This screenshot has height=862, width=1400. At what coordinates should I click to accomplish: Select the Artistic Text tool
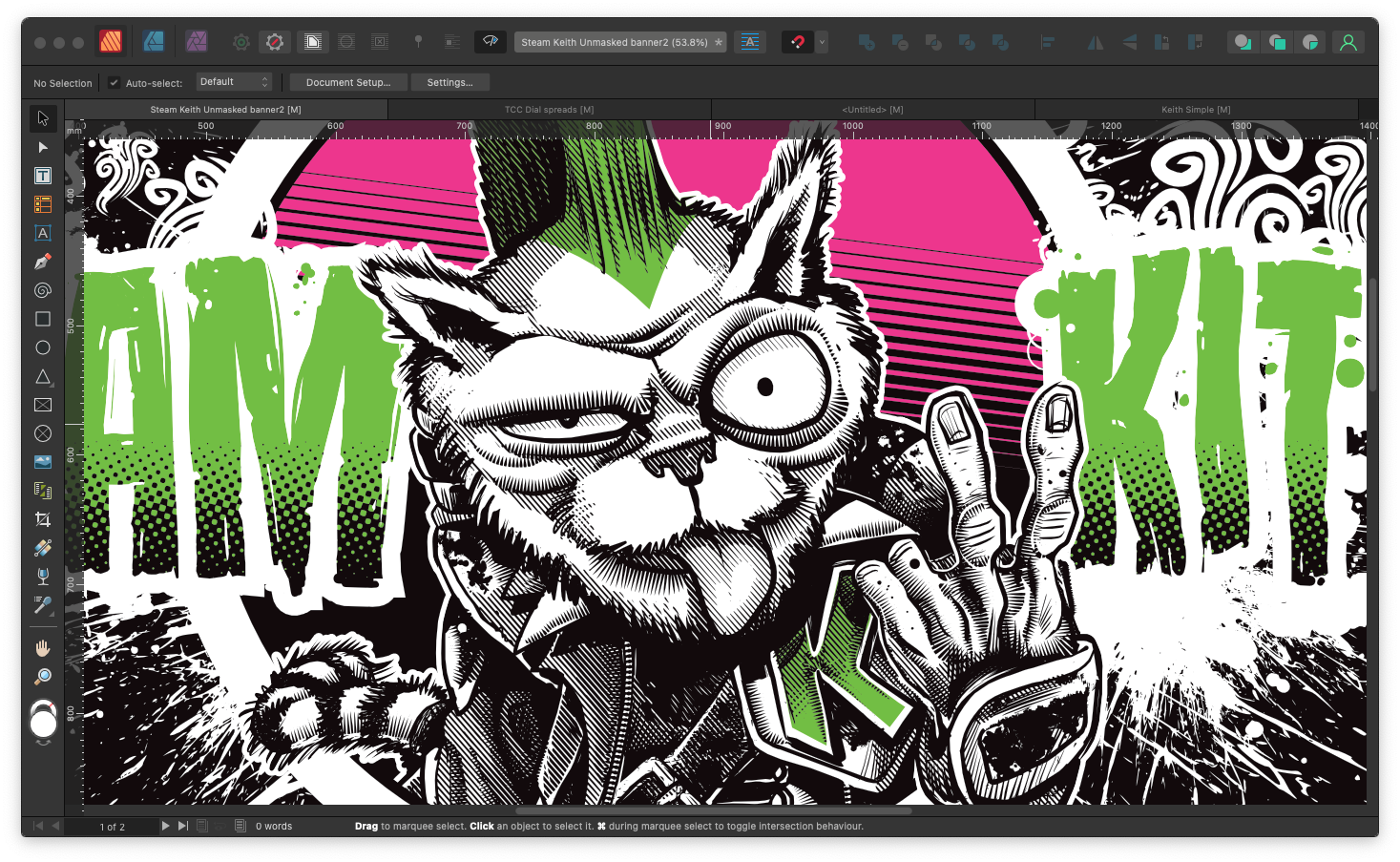click(43, 233)
